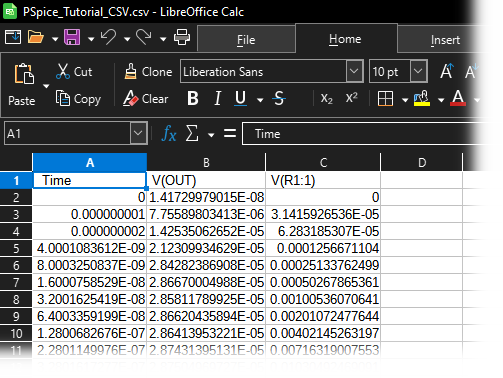Cut the selected cell contents
Image resolution: width=503 pixels, height=378 pixels.
pyautogui.click(x=74, y=72)
